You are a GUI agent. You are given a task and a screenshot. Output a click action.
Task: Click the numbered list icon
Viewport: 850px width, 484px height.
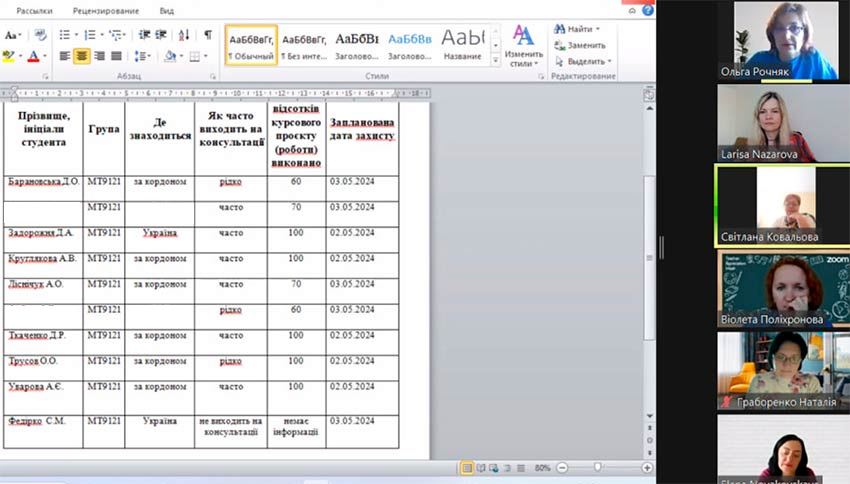click(90, 35)
